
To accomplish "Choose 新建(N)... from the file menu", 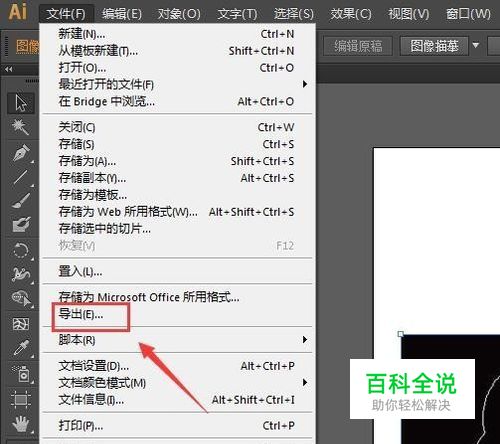I will (177, 34).
